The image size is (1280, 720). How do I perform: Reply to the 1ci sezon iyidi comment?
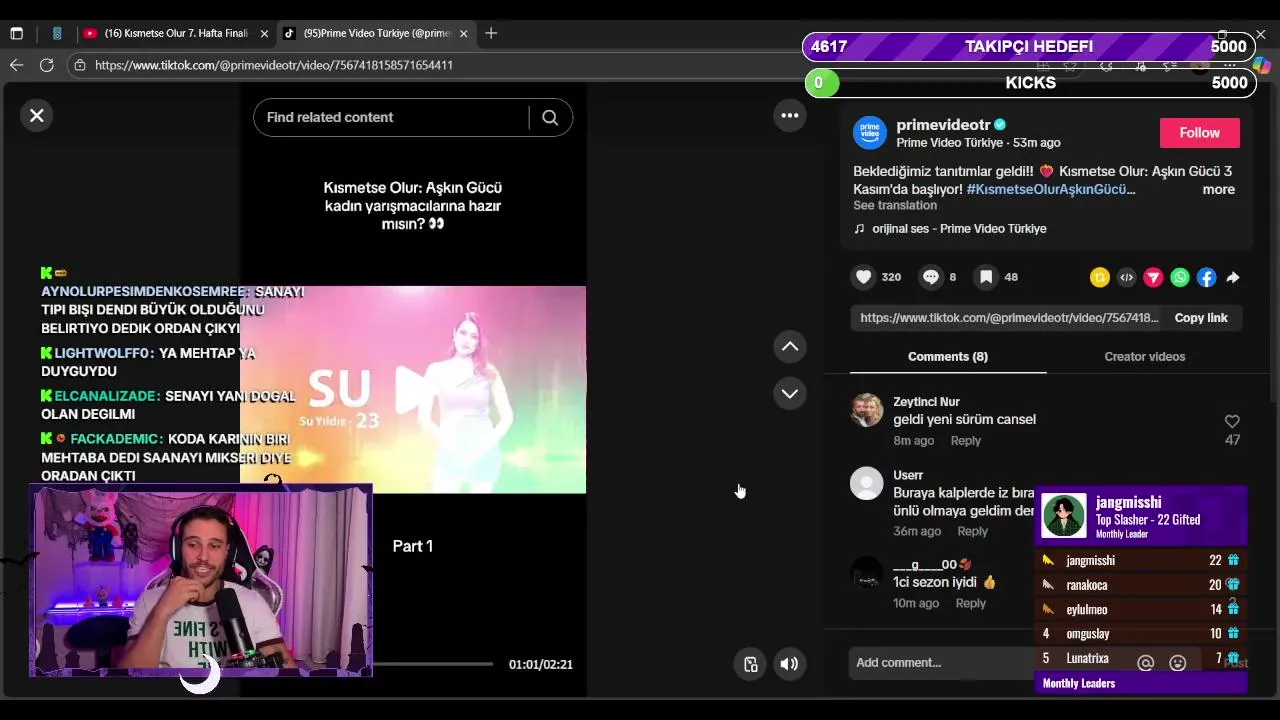[x=970, y=603]
